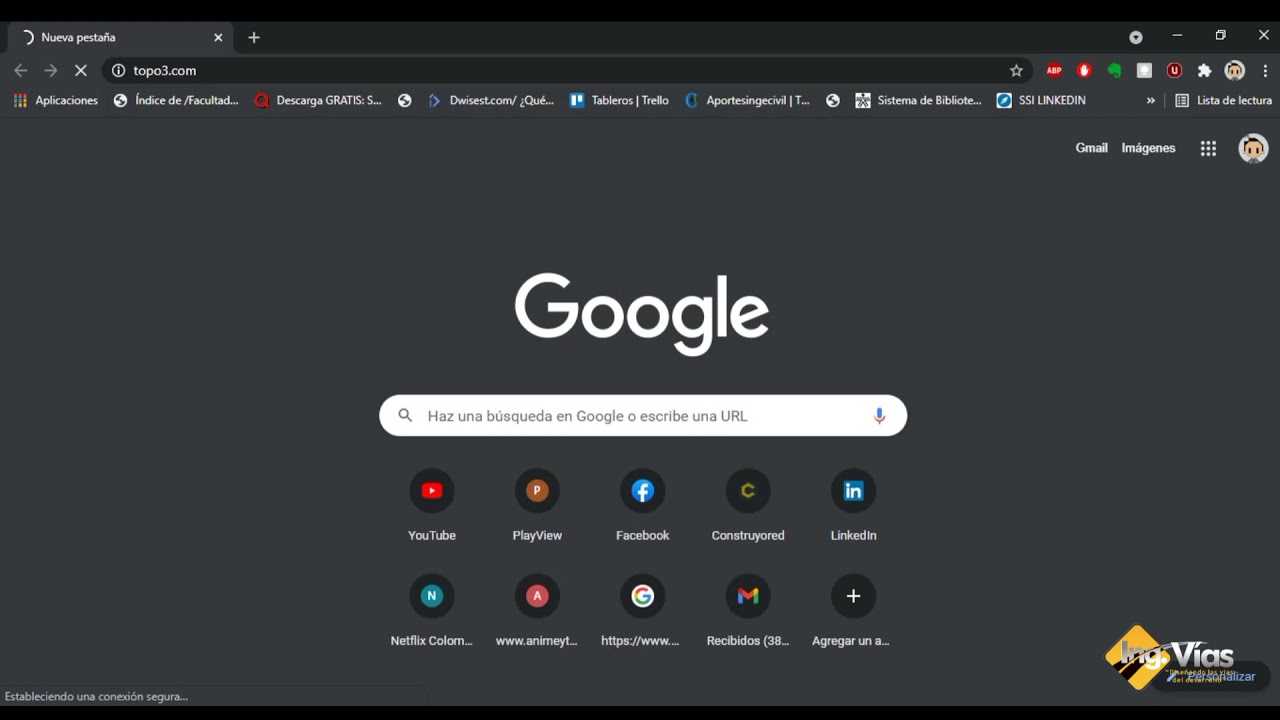Screen dimensions: 1280x720
Task: Expand the tab search dropdown arrow
Action: tap(1135, 37)
